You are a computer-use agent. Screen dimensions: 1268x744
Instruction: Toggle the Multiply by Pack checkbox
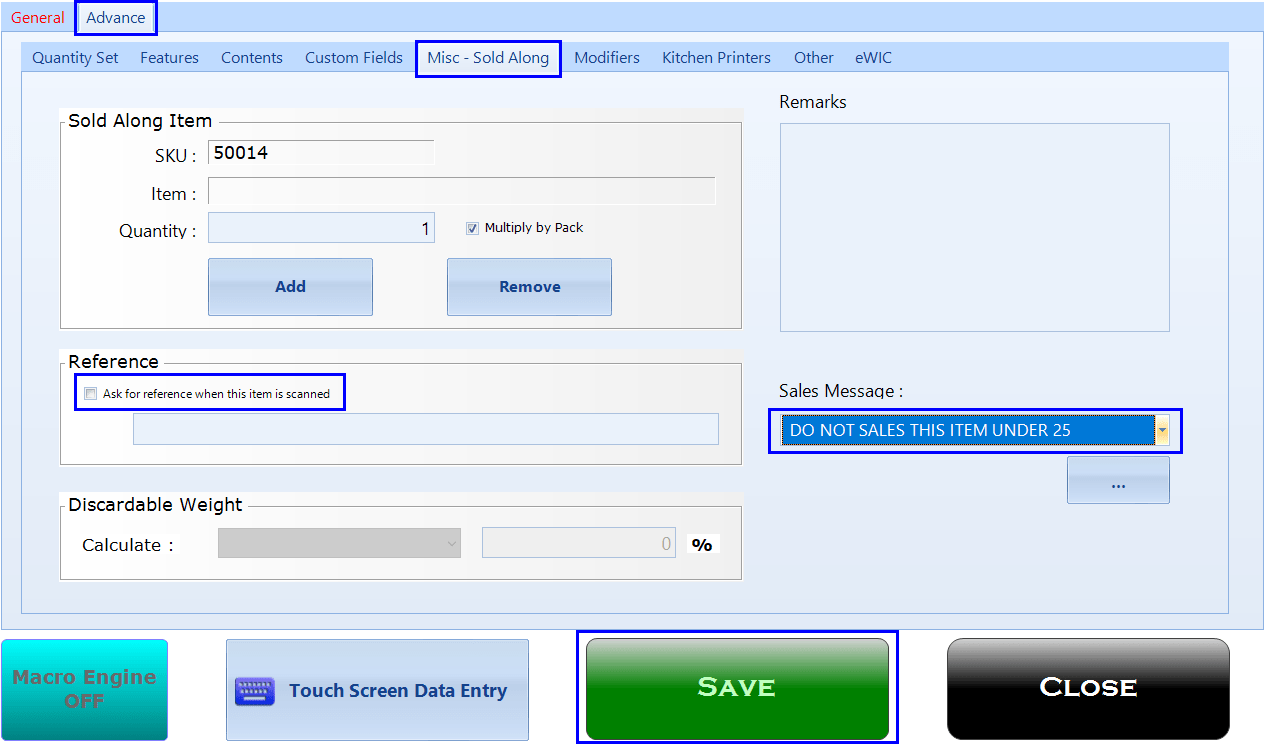click(x=472, y=228)
